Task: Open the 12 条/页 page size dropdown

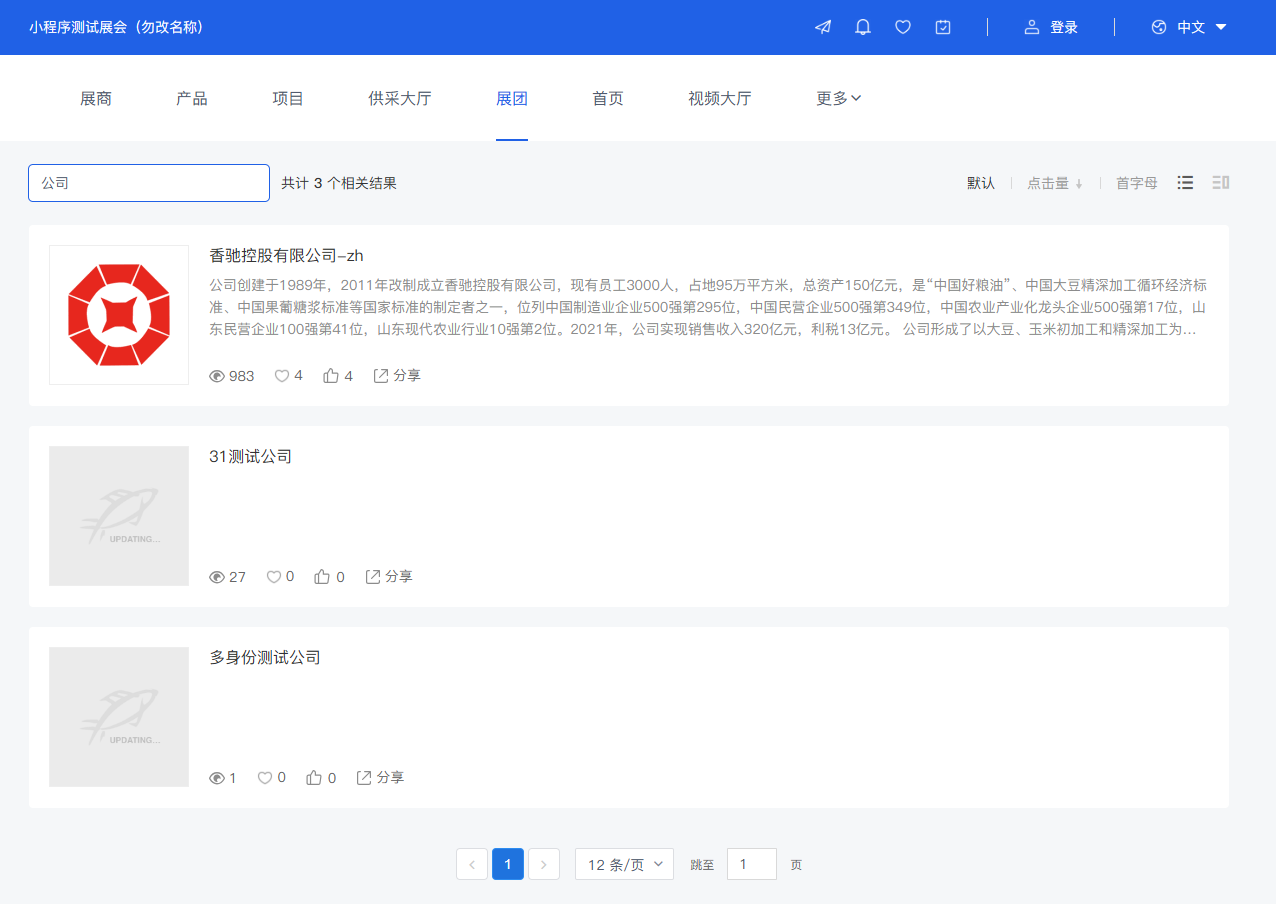Action: [624, 864]
